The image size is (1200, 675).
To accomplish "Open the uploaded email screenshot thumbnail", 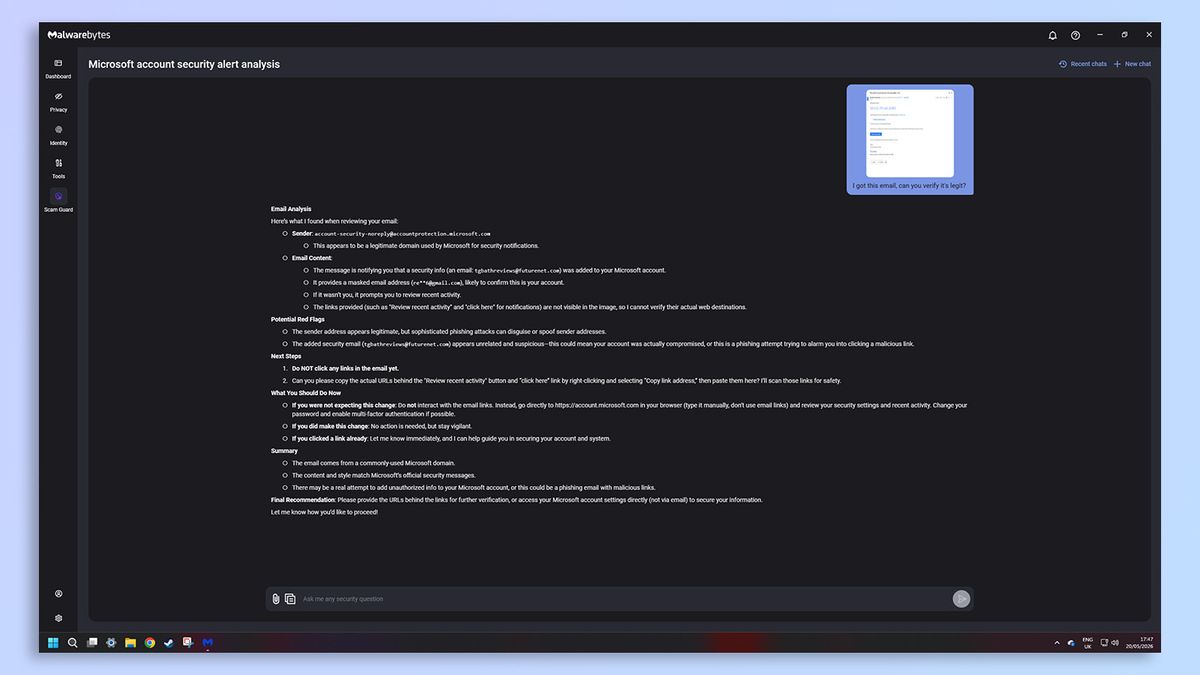I will (x=910, y=133).
